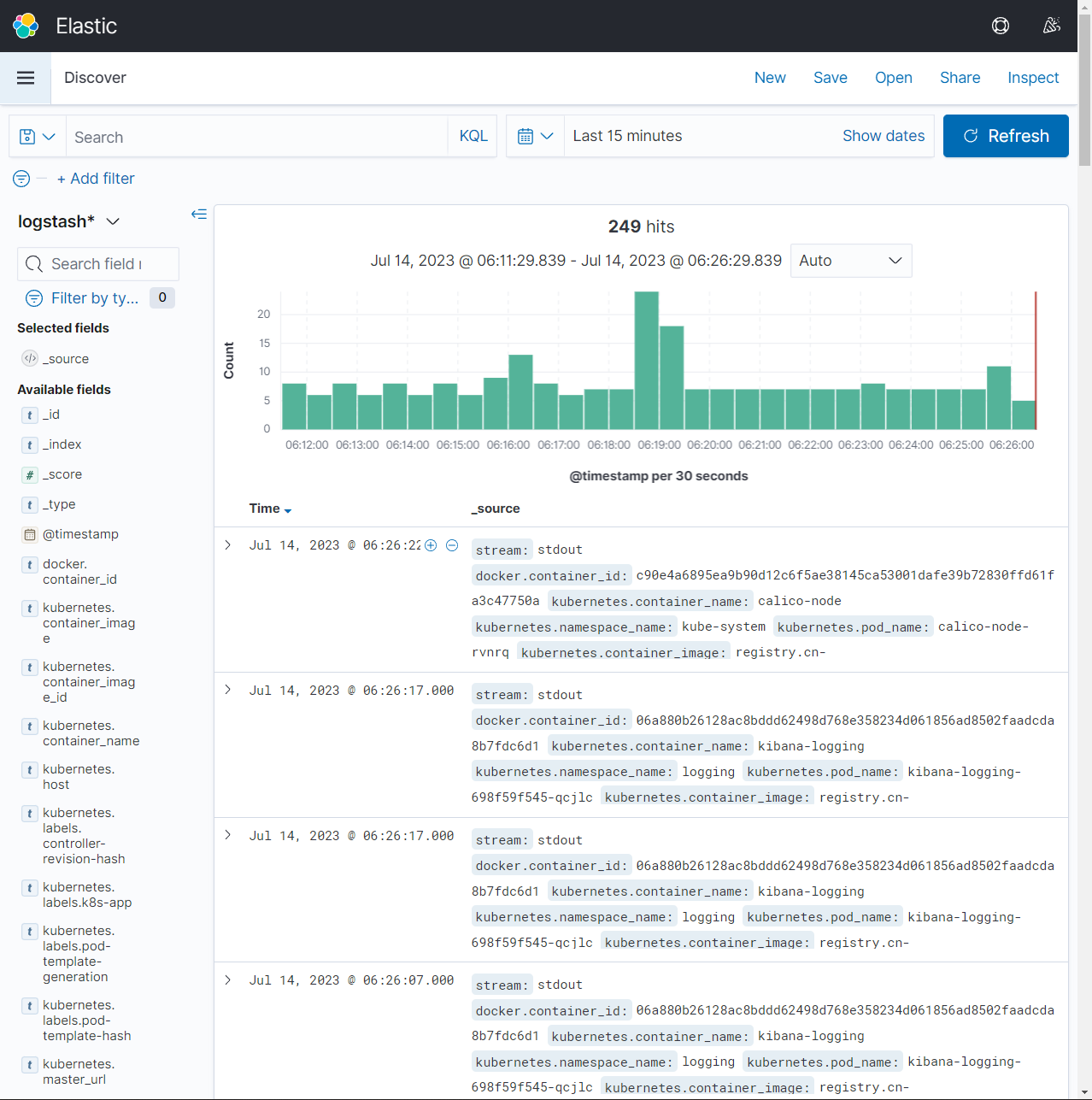Click the Refresh button
The width and height of the screenshot is (1092, 1100).
click(x=1006, y=136)
